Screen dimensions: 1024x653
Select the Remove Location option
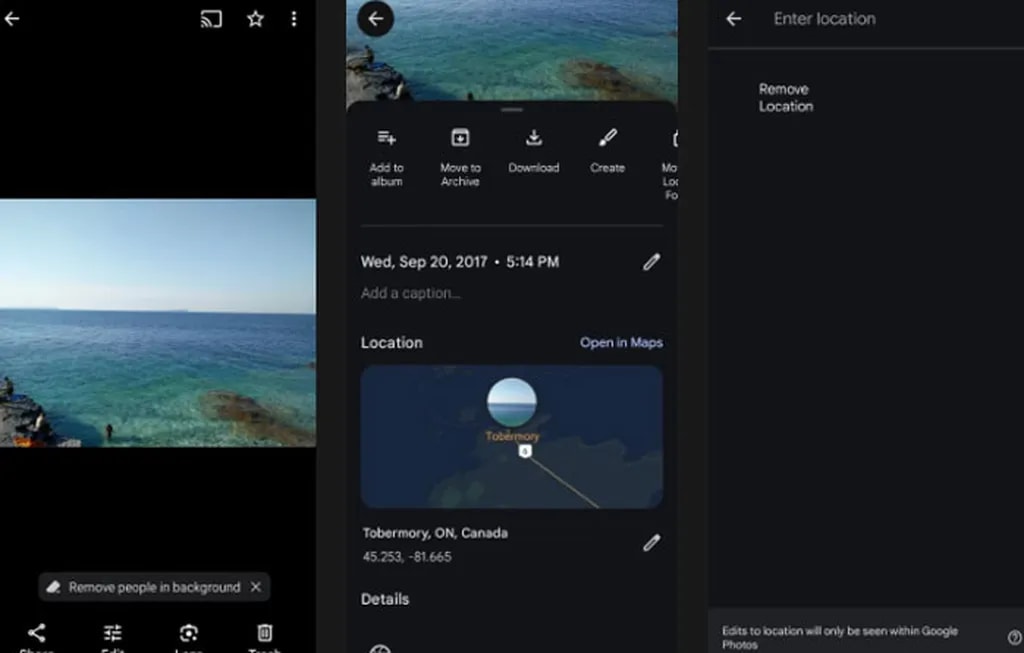(786, 97)
